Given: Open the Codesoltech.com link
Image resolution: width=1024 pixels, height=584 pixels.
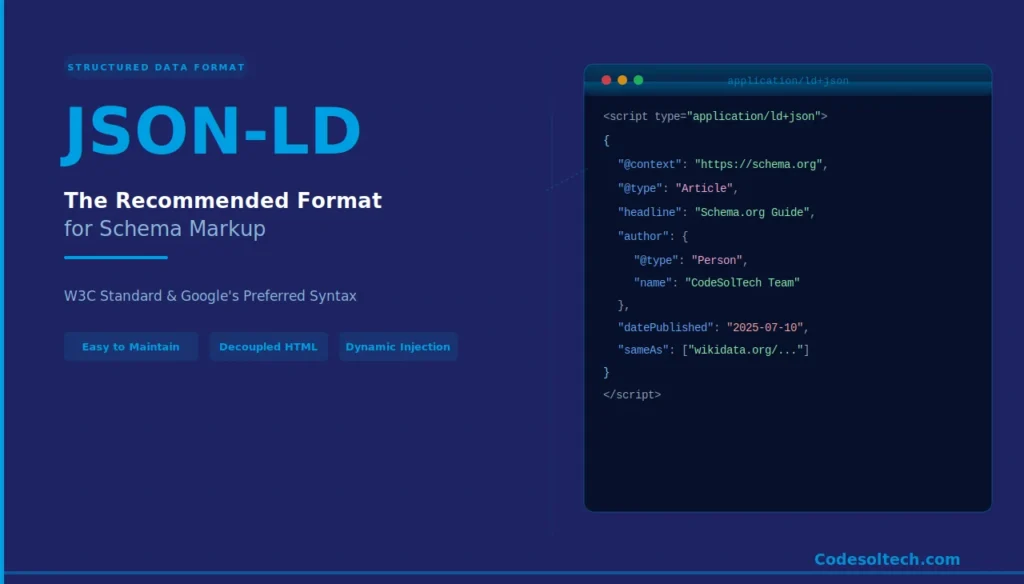Looking at the screenshot, I should (885, 559).
